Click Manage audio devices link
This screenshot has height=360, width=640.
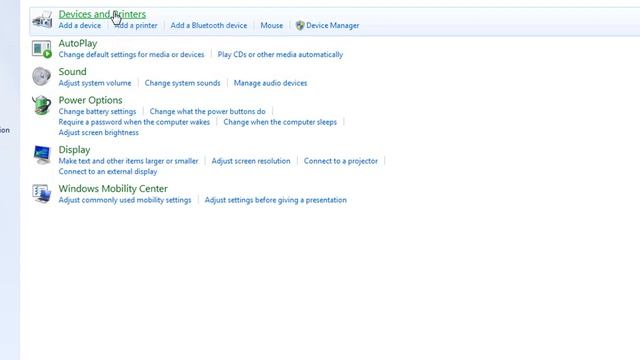point(270,83)
